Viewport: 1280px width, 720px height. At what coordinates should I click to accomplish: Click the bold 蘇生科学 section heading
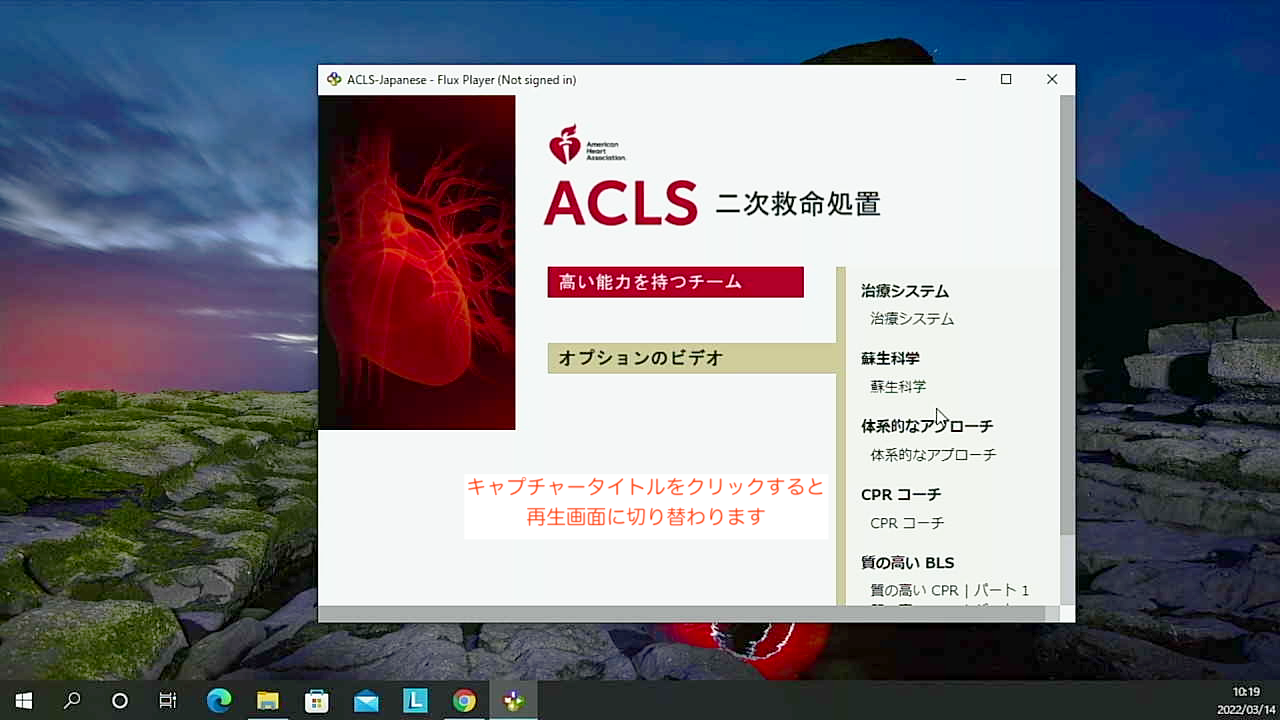[890, 358]
